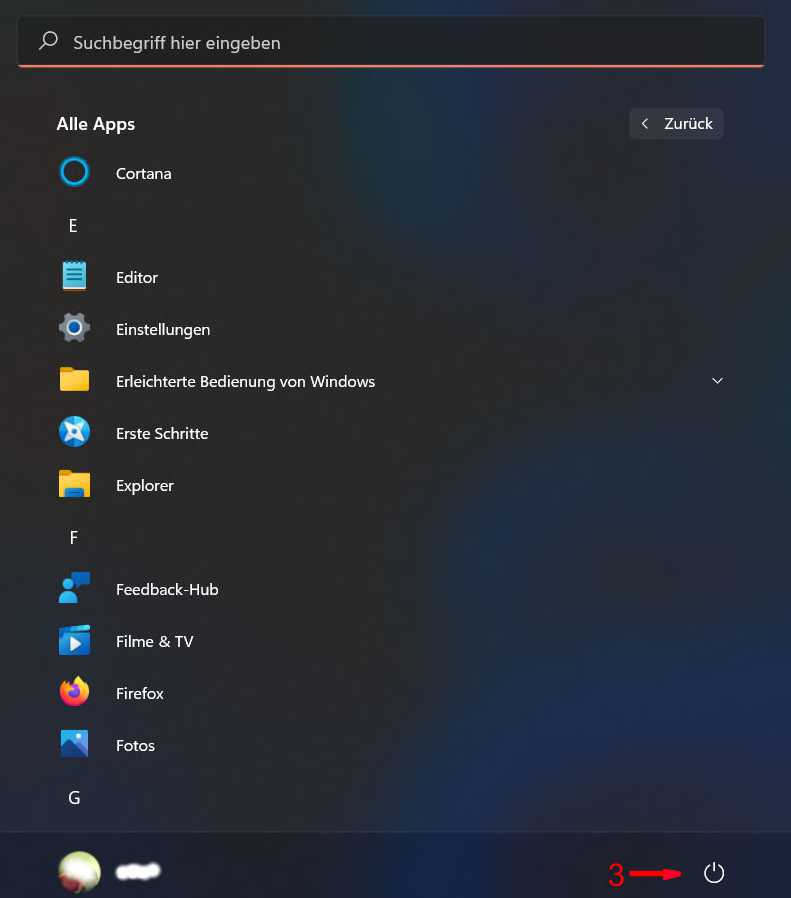Go back with the Zurück button
The width and height of the screenshot is (791, 898).
point(676,124)
